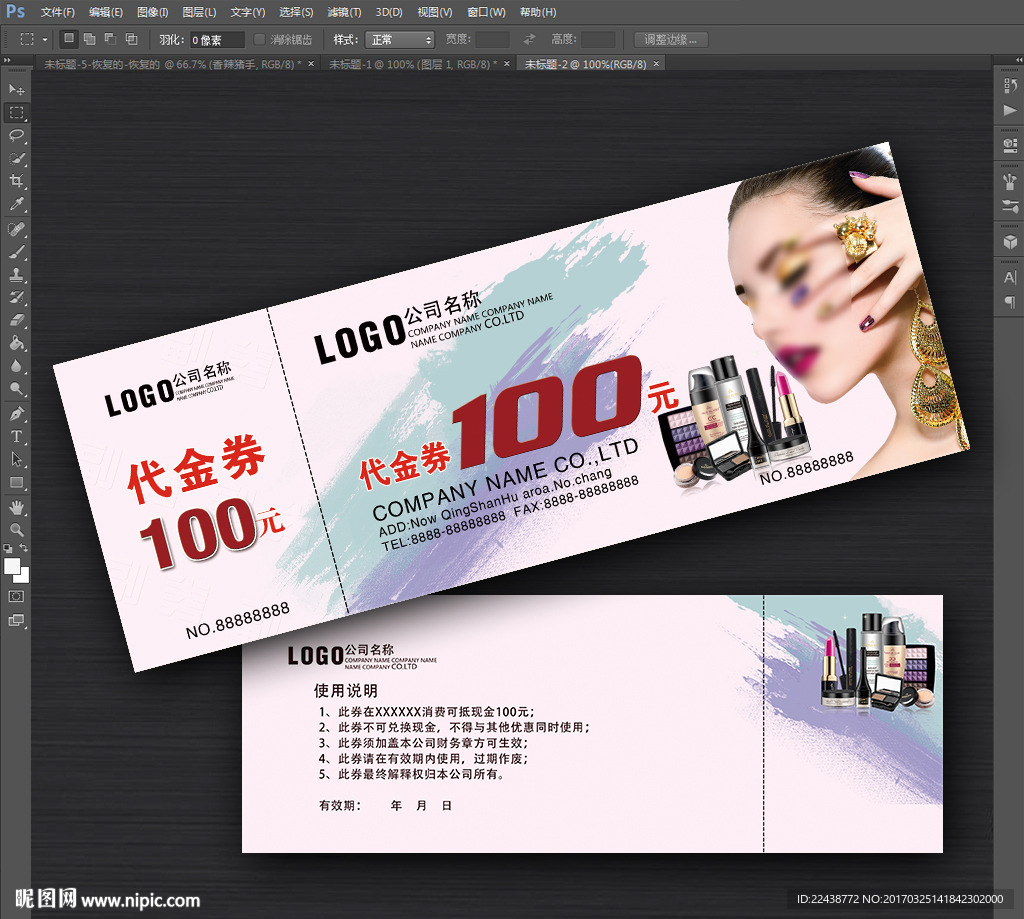
Task: Select the Pen tool
Action: pos(16,414)
